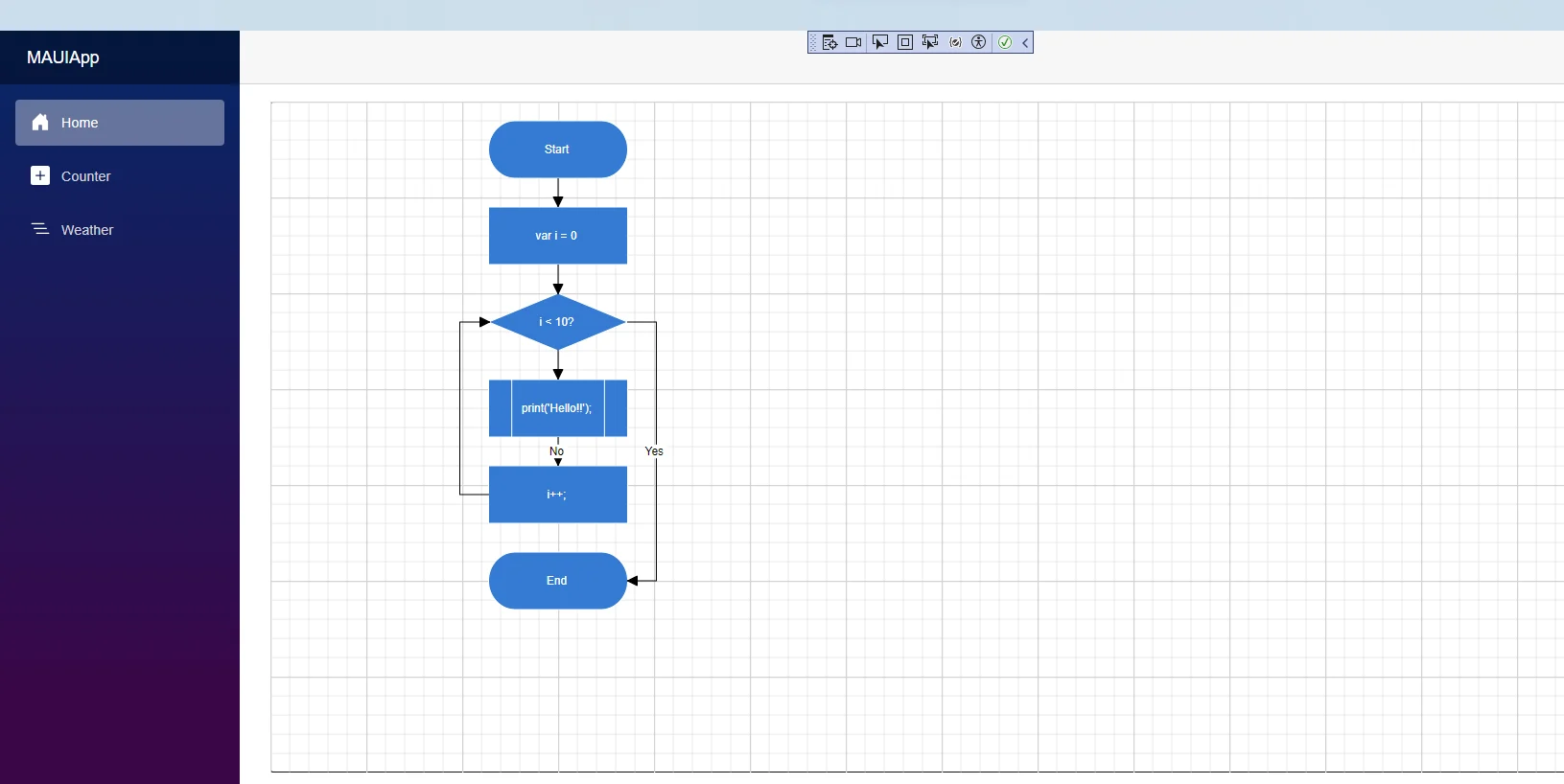Open the Live Visual Tree icon
The width and height of the screenshot is (1564, 784).
pos(829,42)
